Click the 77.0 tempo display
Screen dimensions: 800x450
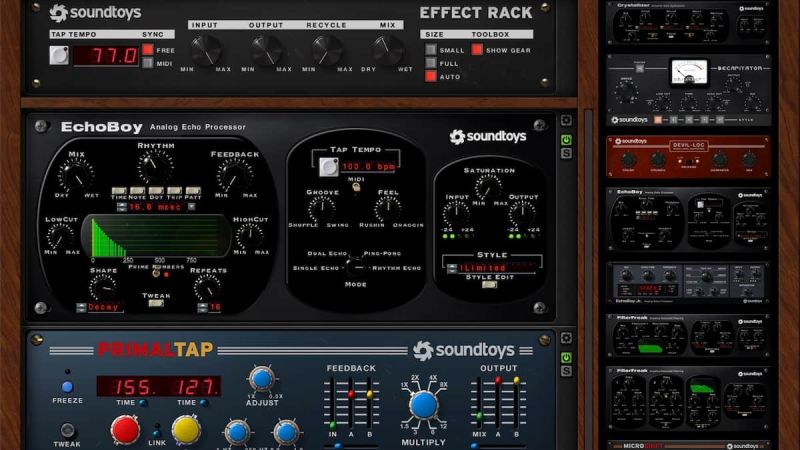point(106,56)
